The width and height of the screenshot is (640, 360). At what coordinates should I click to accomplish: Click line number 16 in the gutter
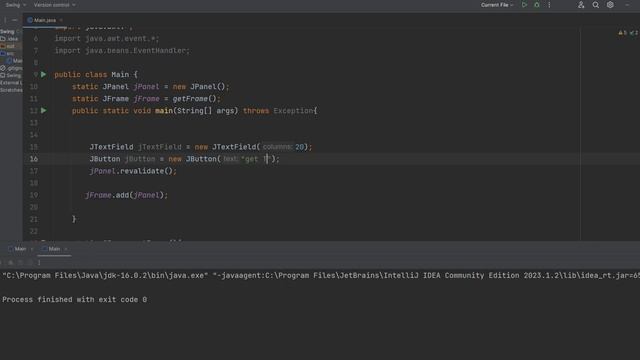click(34, 159)
